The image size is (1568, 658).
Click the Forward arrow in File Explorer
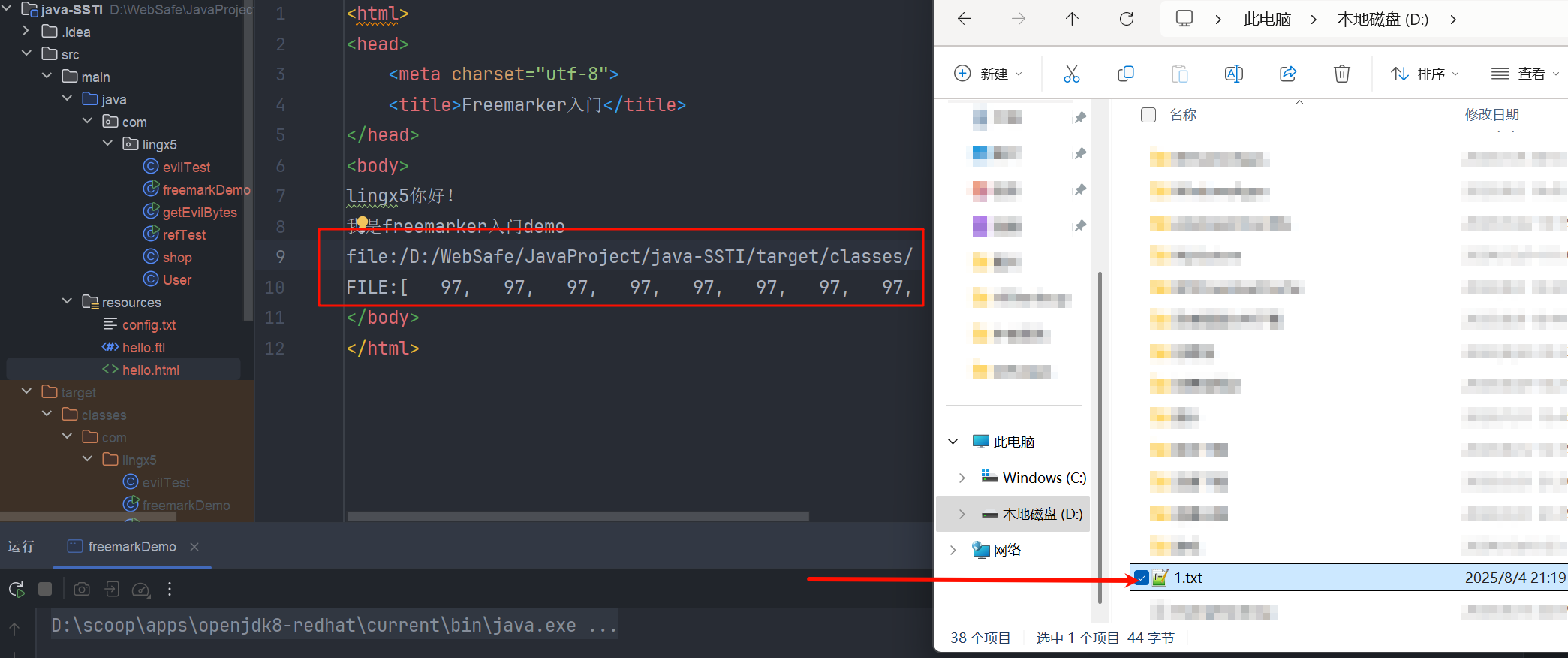click(1019, 19)
